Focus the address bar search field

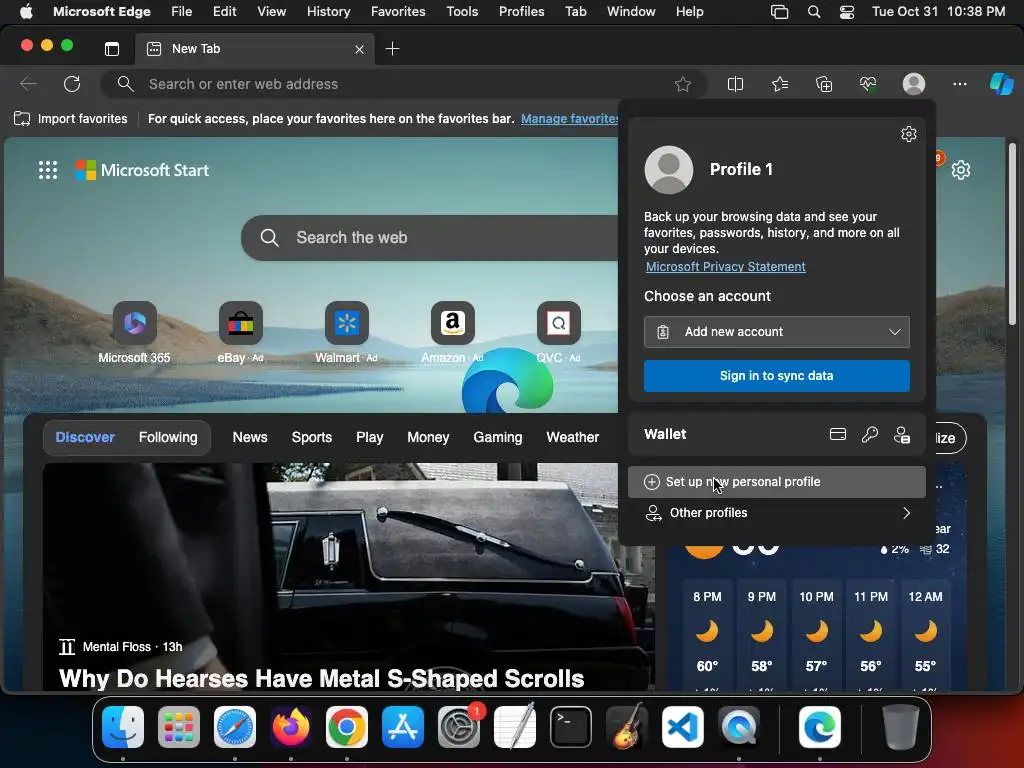(x=404, y=84)
